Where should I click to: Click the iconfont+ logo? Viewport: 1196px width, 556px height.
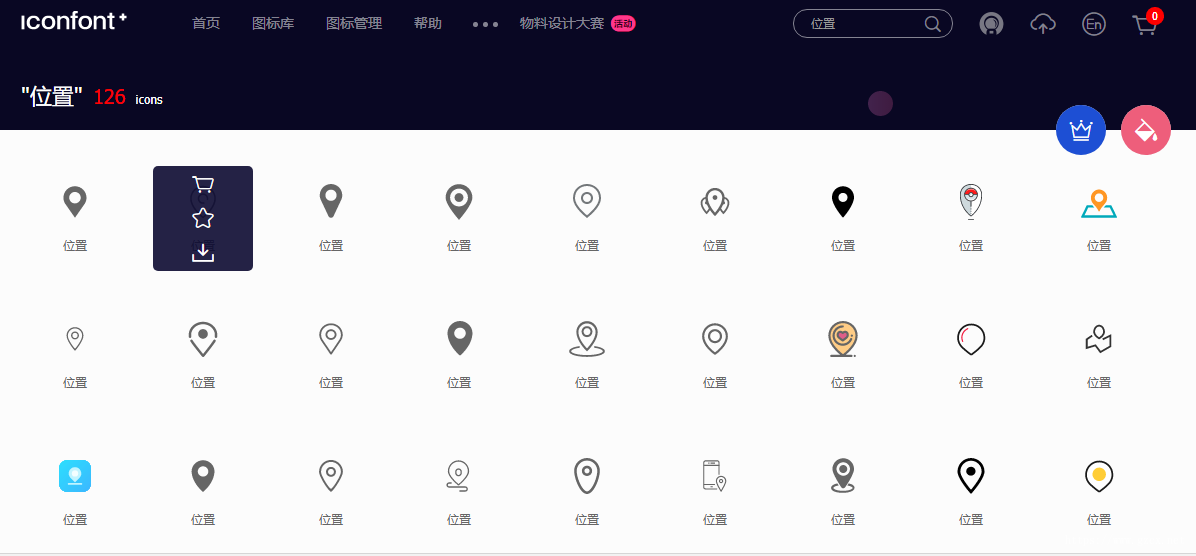[x=74, y=21]
